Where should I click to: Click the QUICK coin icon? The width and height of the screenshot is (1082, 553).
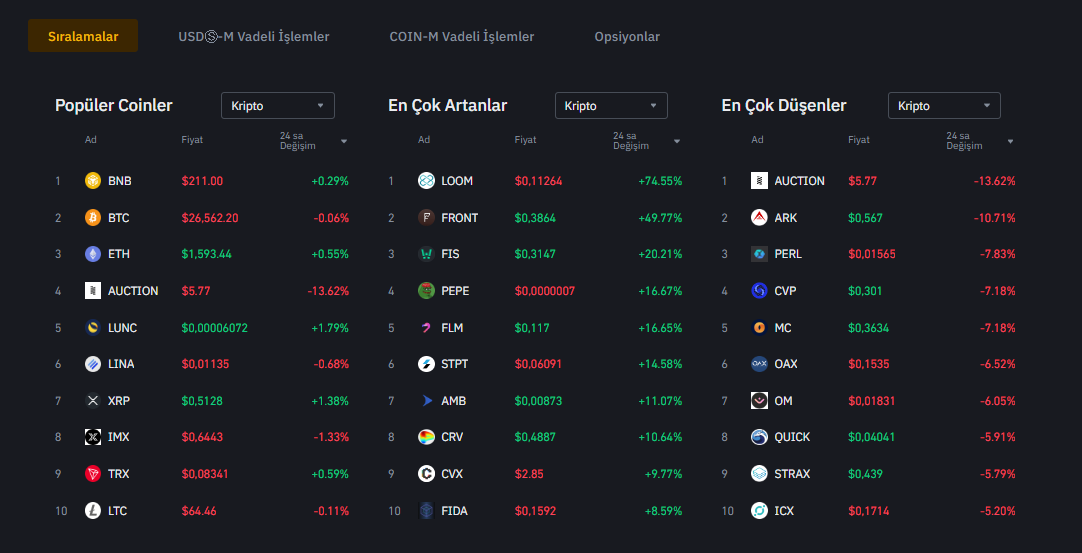[759, 437]
